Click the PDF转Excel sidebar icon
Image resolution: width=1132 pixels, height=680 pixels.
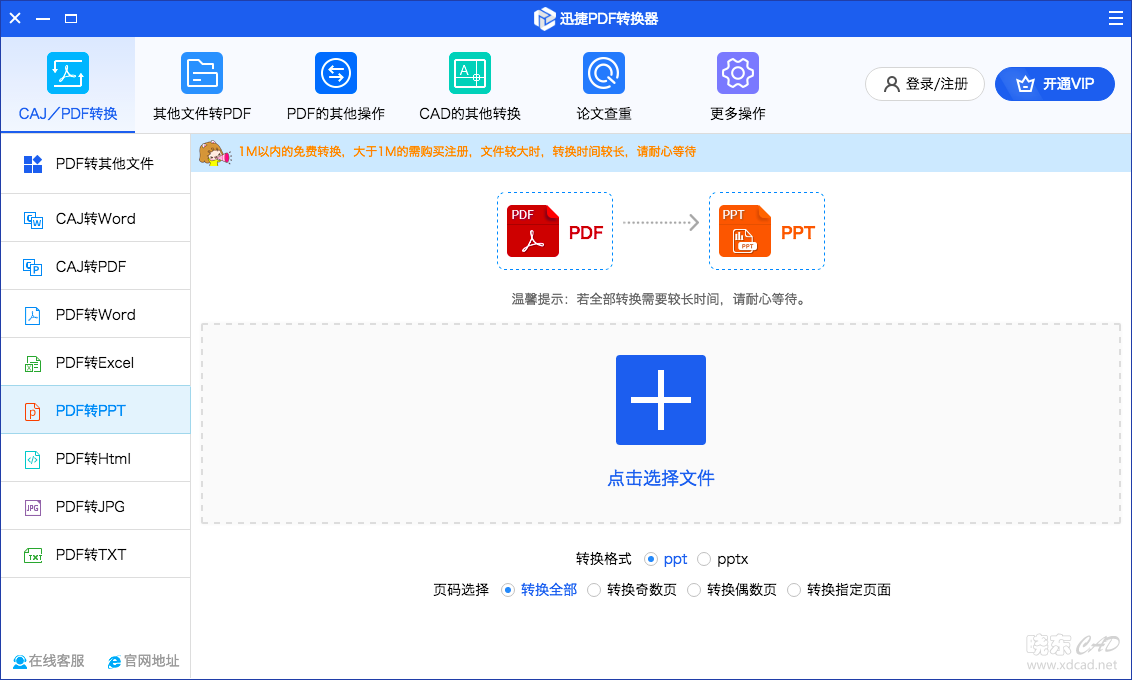click(32, 364)
